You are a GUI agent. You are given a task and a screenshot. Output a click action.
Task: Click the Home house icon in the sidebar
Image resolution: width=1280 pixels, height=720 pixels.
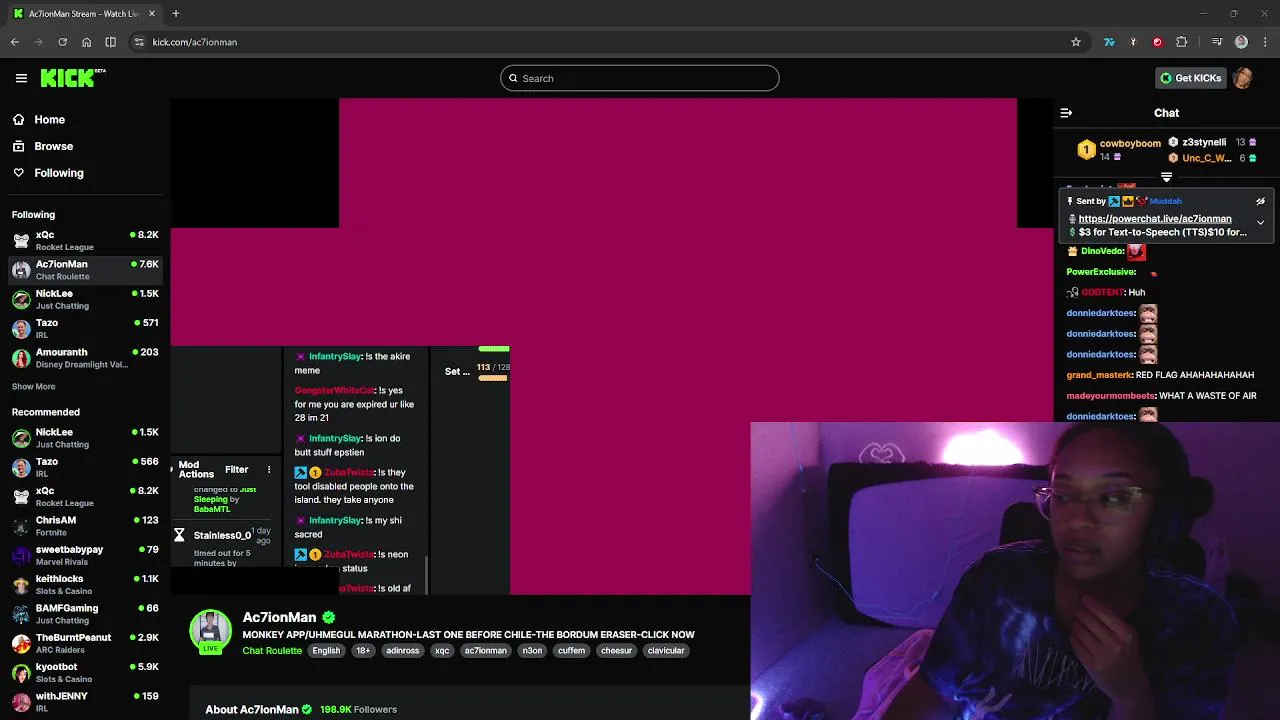[18, 119]
